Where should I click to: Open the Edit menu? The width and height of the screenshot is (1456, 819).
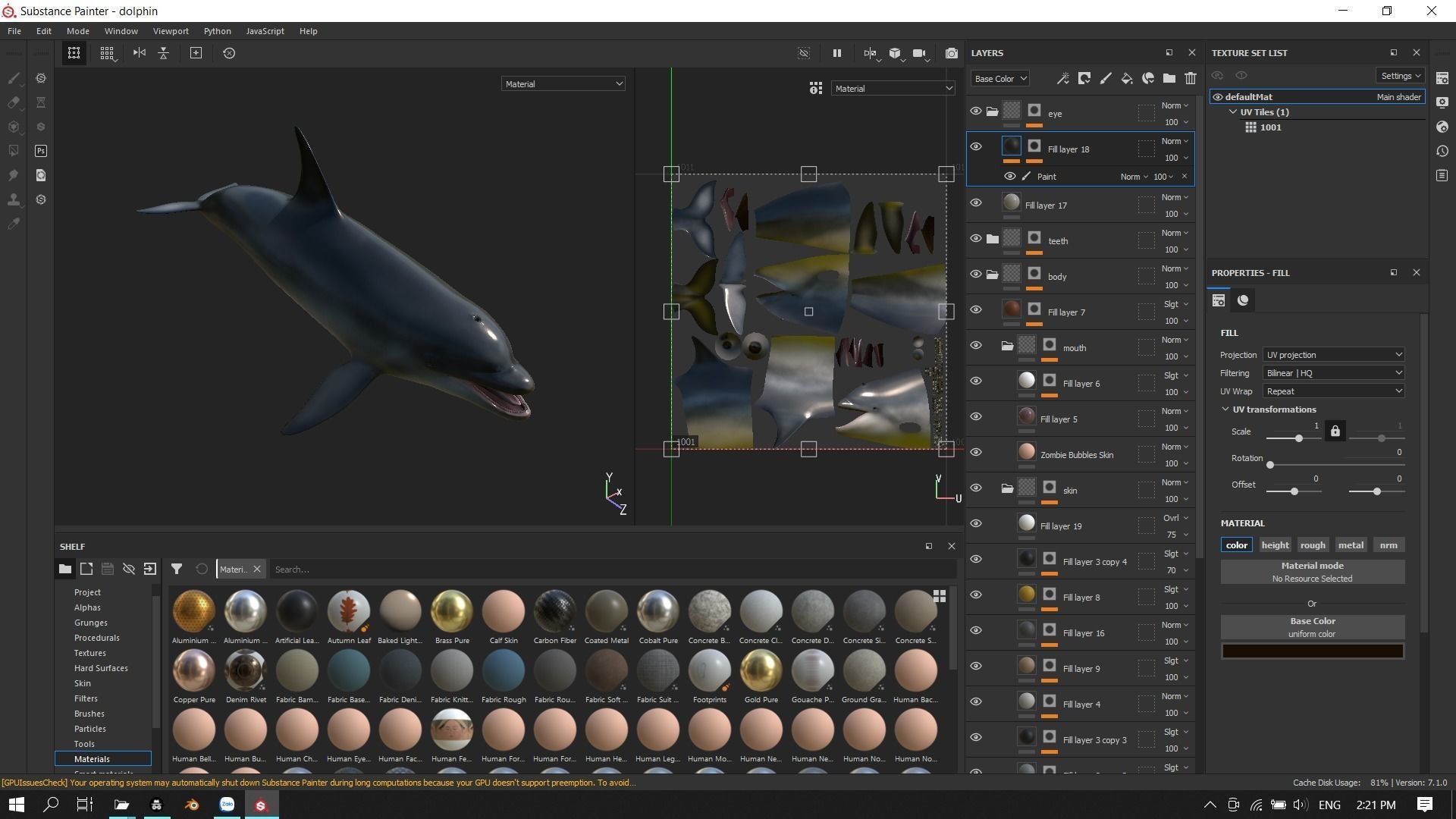[x=44, y=31]
